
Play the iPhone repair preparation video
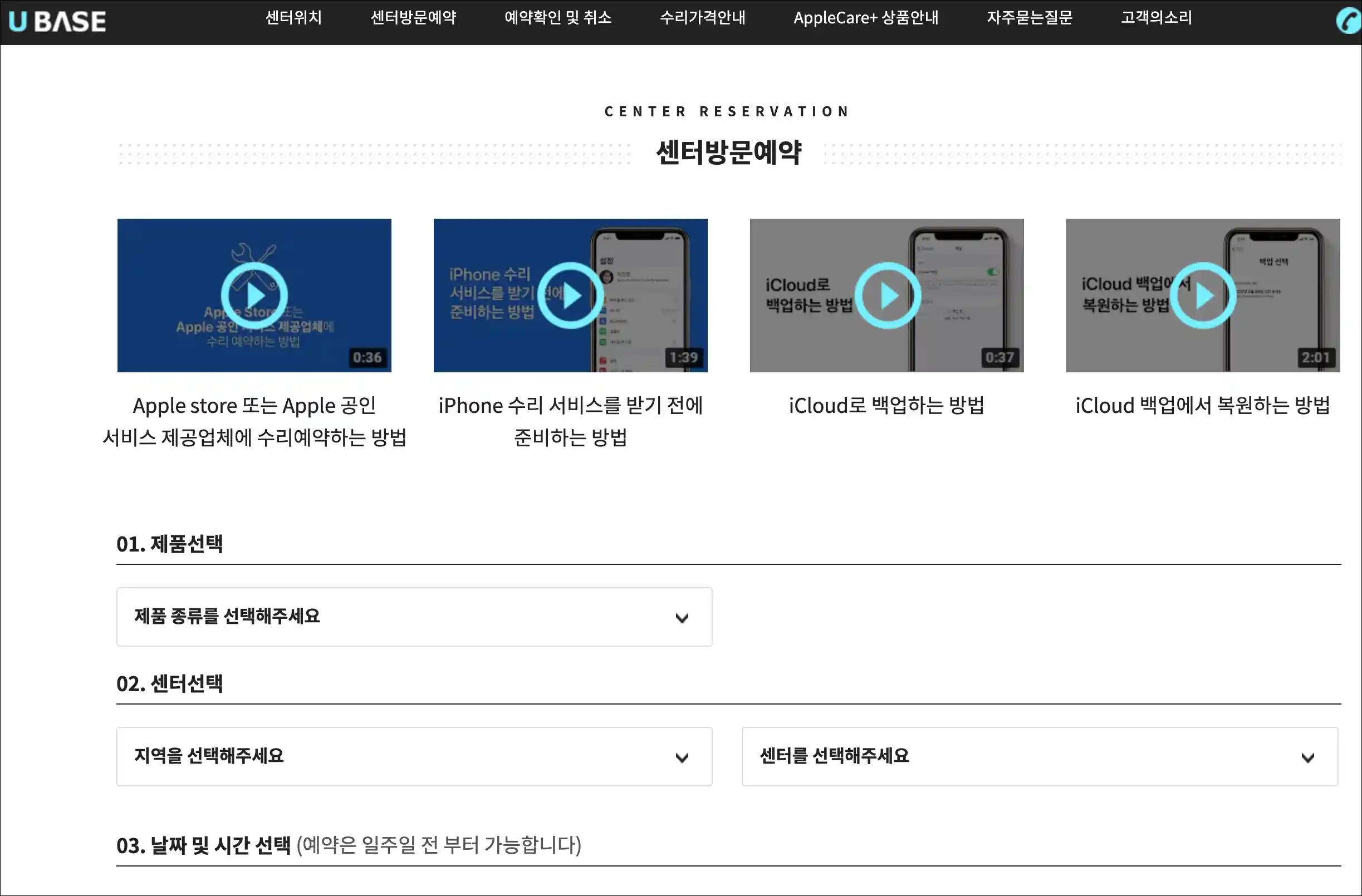tap(571, 296)
